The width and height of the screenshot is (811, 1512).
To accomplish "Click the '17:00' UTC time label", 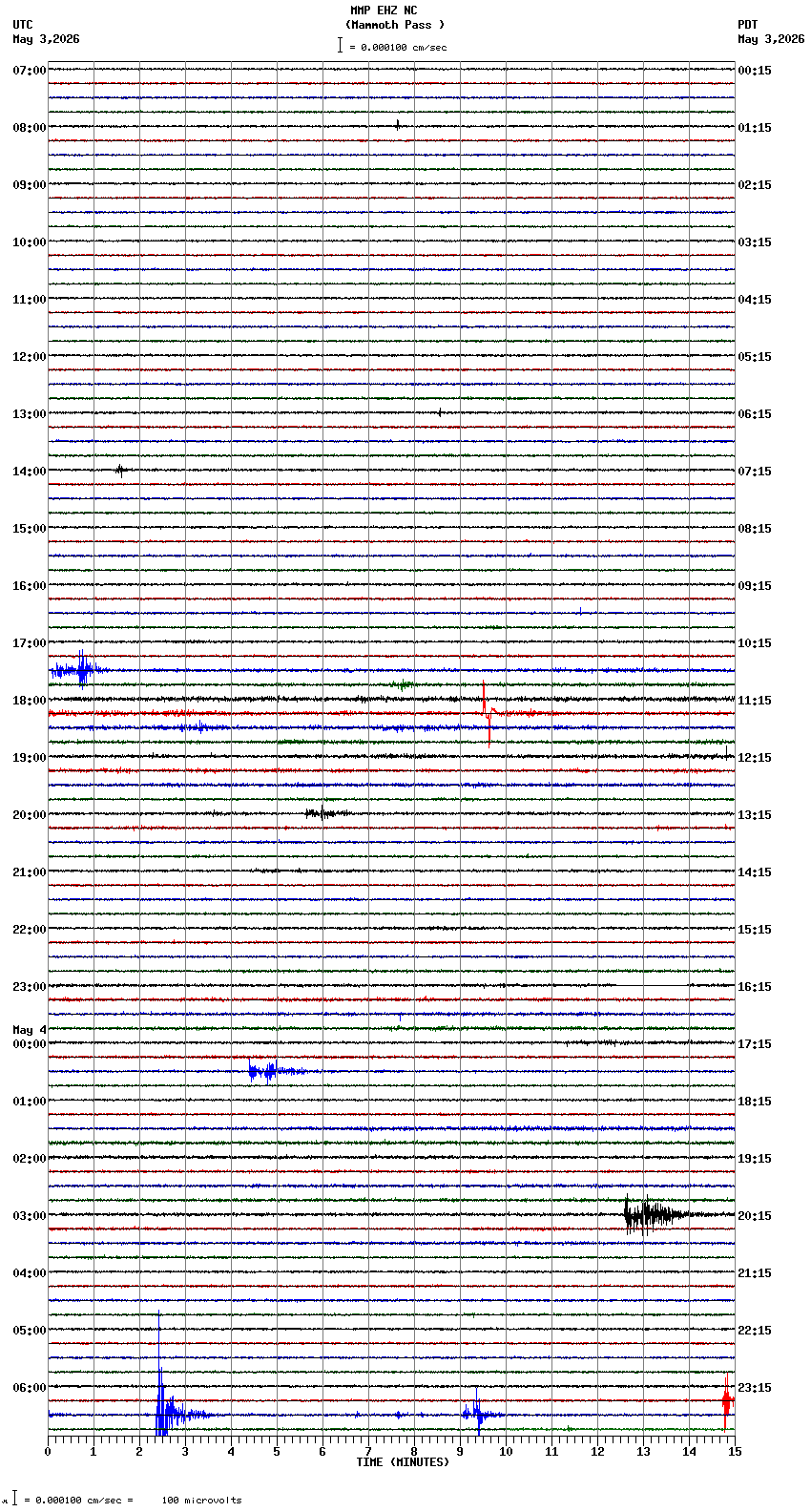I will click(30, 643).
